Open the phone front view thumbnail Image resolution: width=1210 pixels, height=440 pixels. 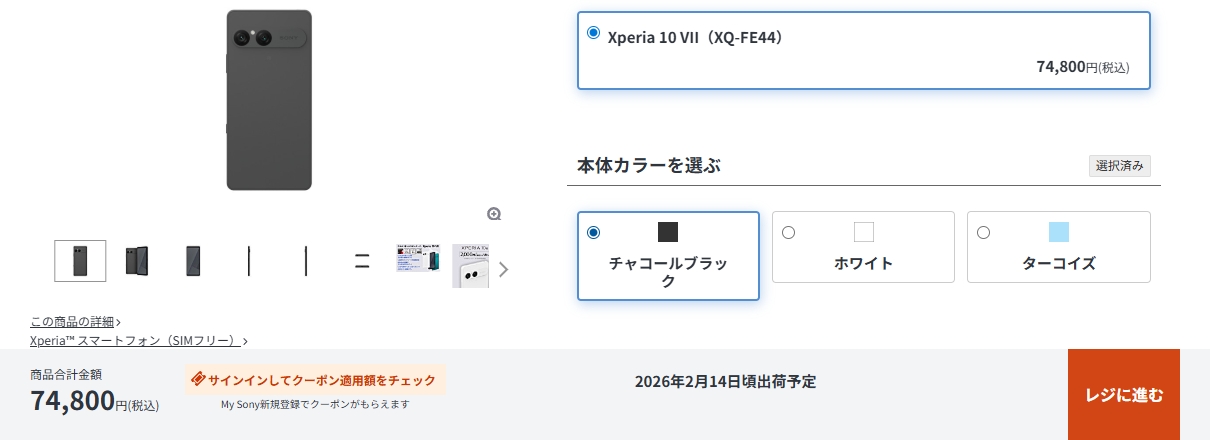pos(193,261)
